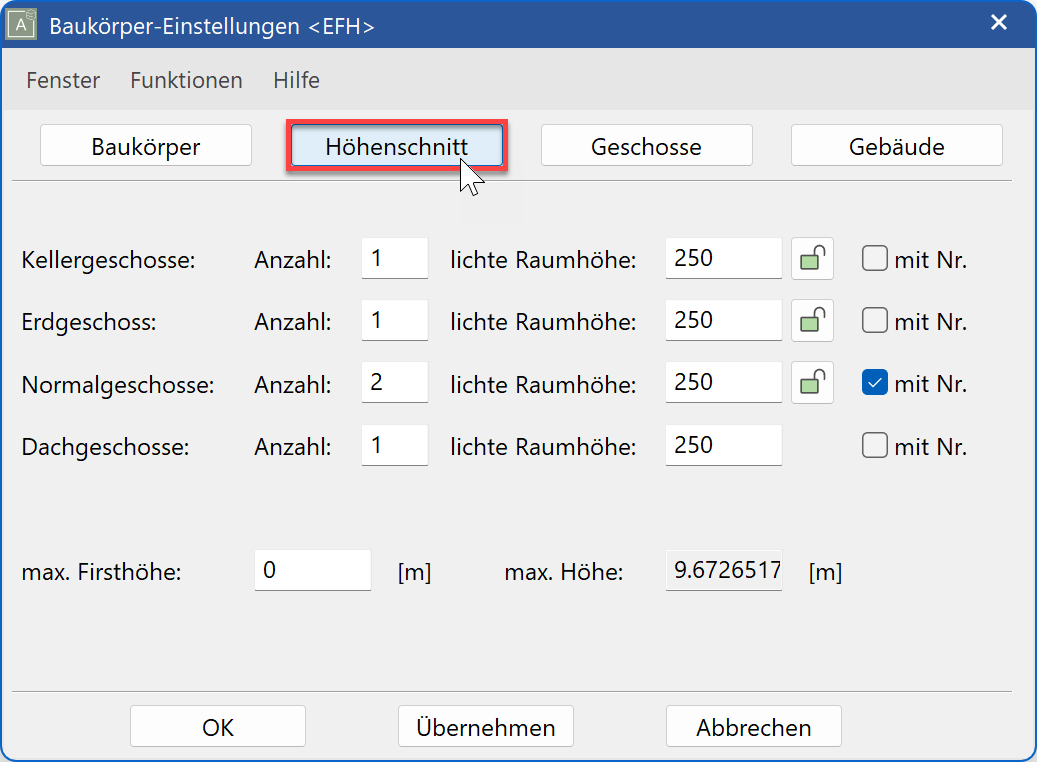Check 'mit Nr.' for Erdgeschoss

coord(874,320)
